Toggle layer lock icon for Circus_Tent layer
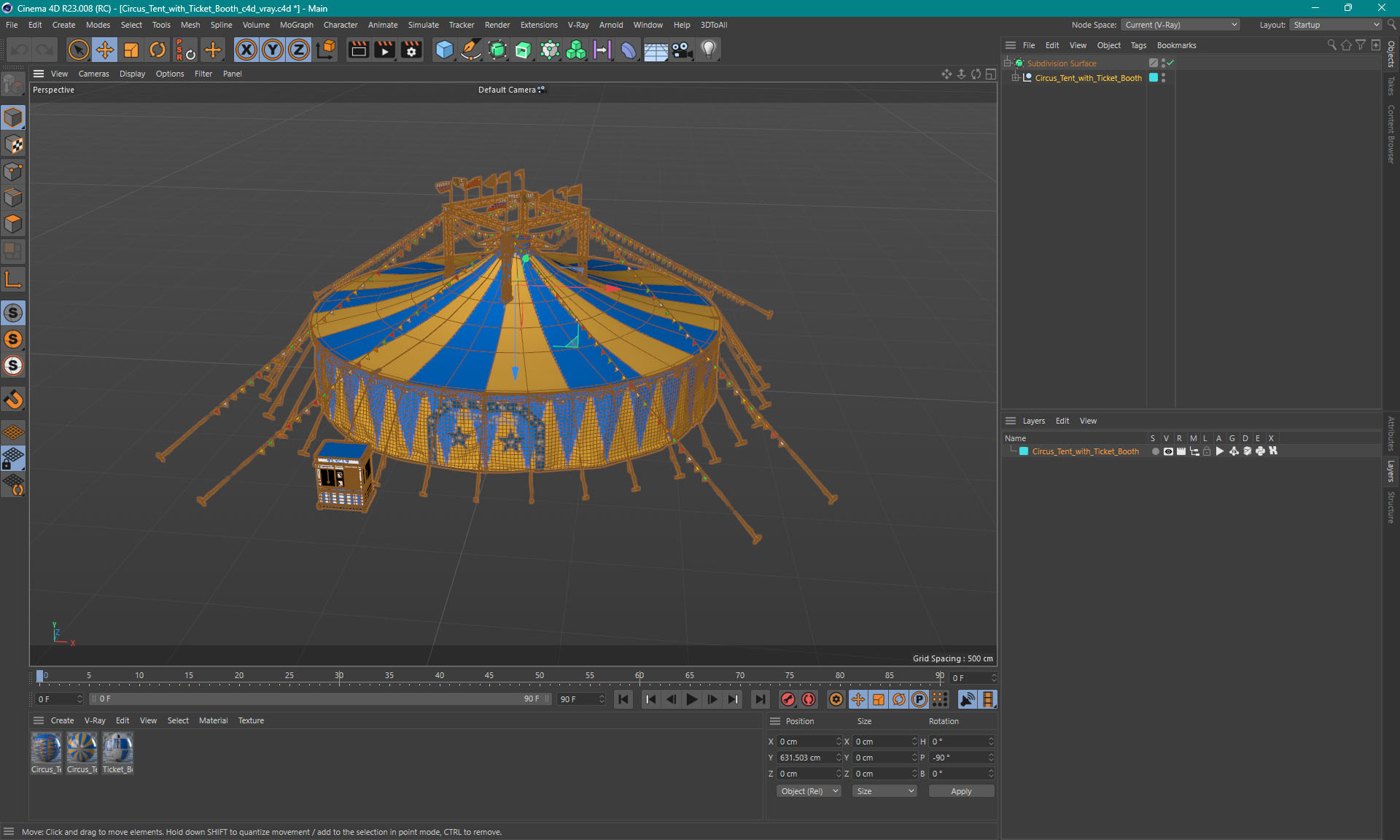Image resolution: width=1400 pixels, height=840 pixels. (1207, 451)
